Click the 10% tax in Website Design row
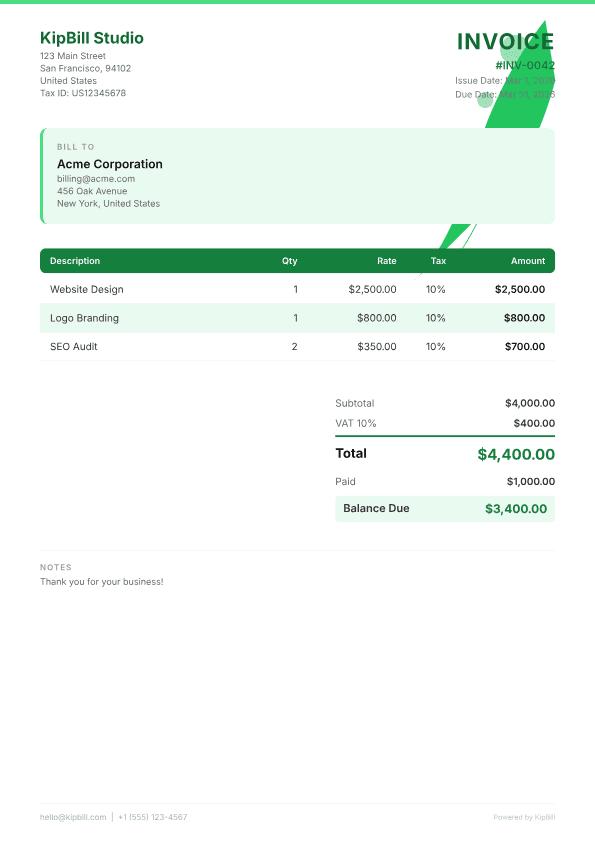The image size is (595, 841). 436,289
